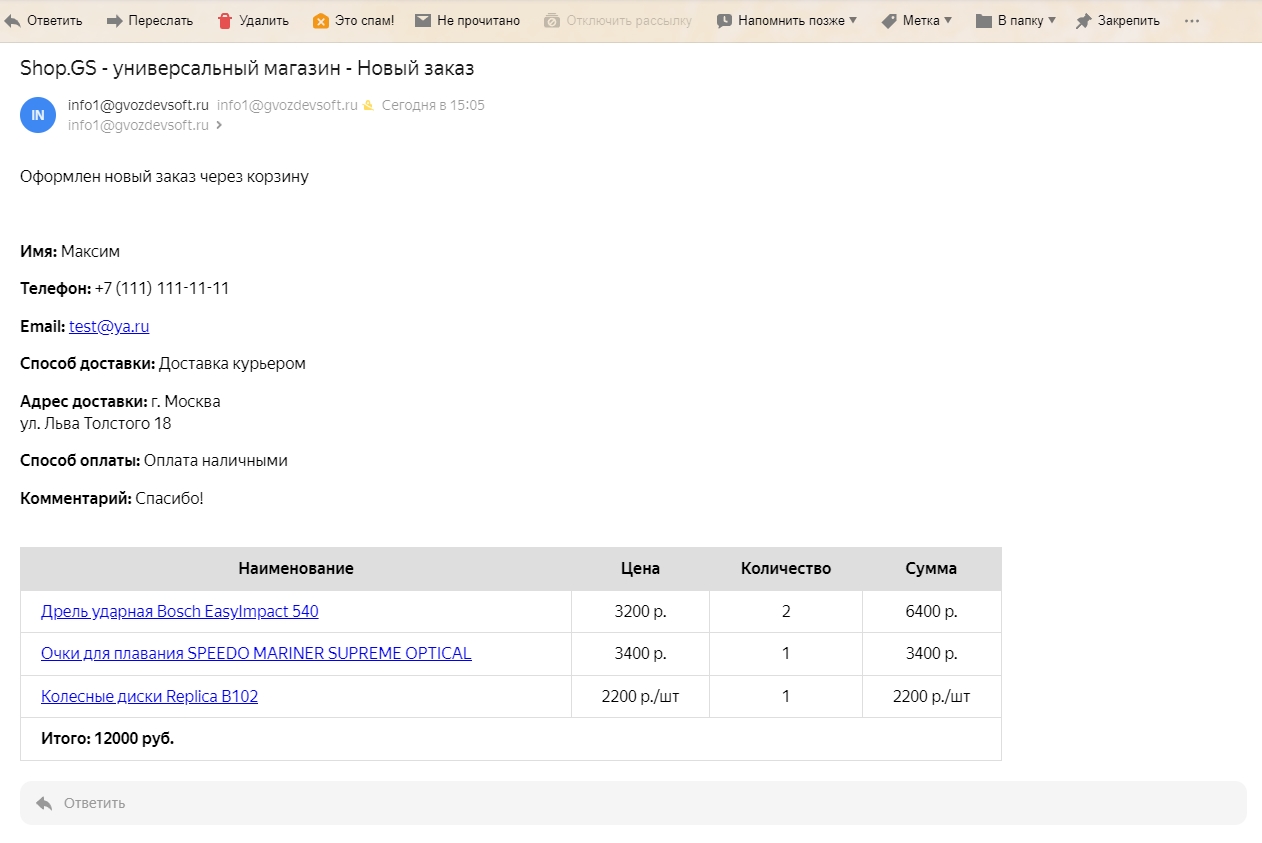Click the Reply arrow icon in toolbar

coord(12,21)
